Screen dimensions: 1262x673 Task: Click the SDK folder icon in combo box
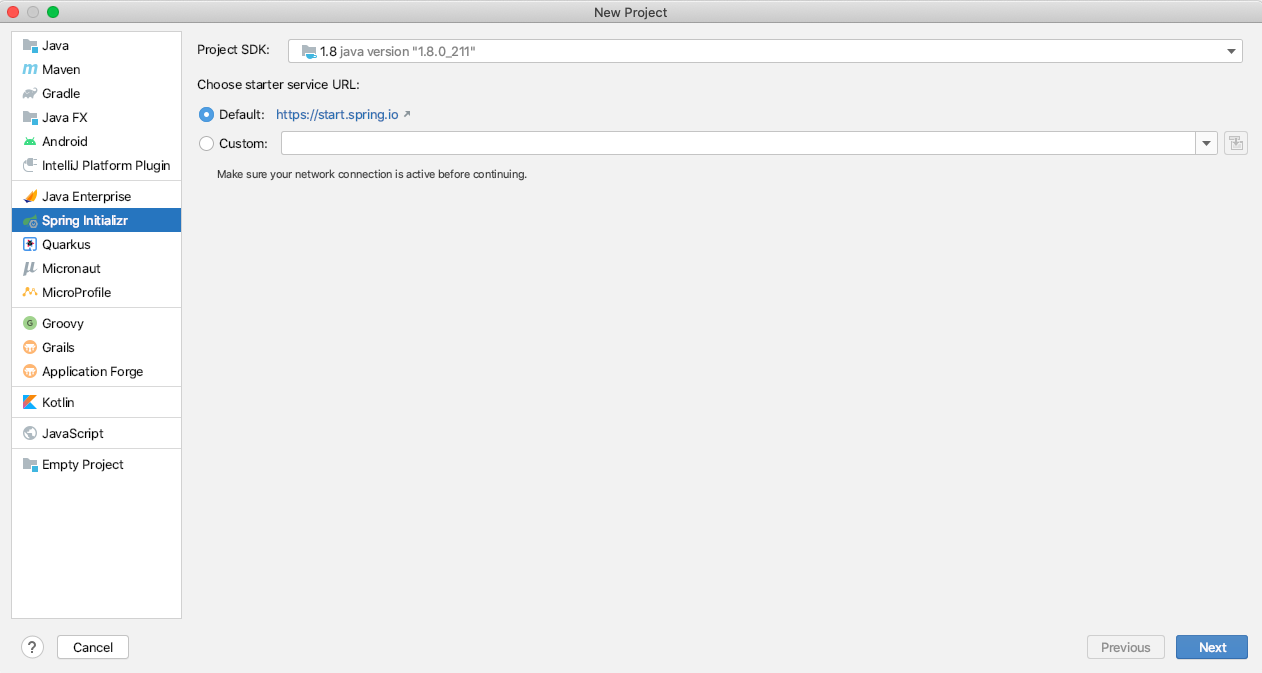coord(308,51)
